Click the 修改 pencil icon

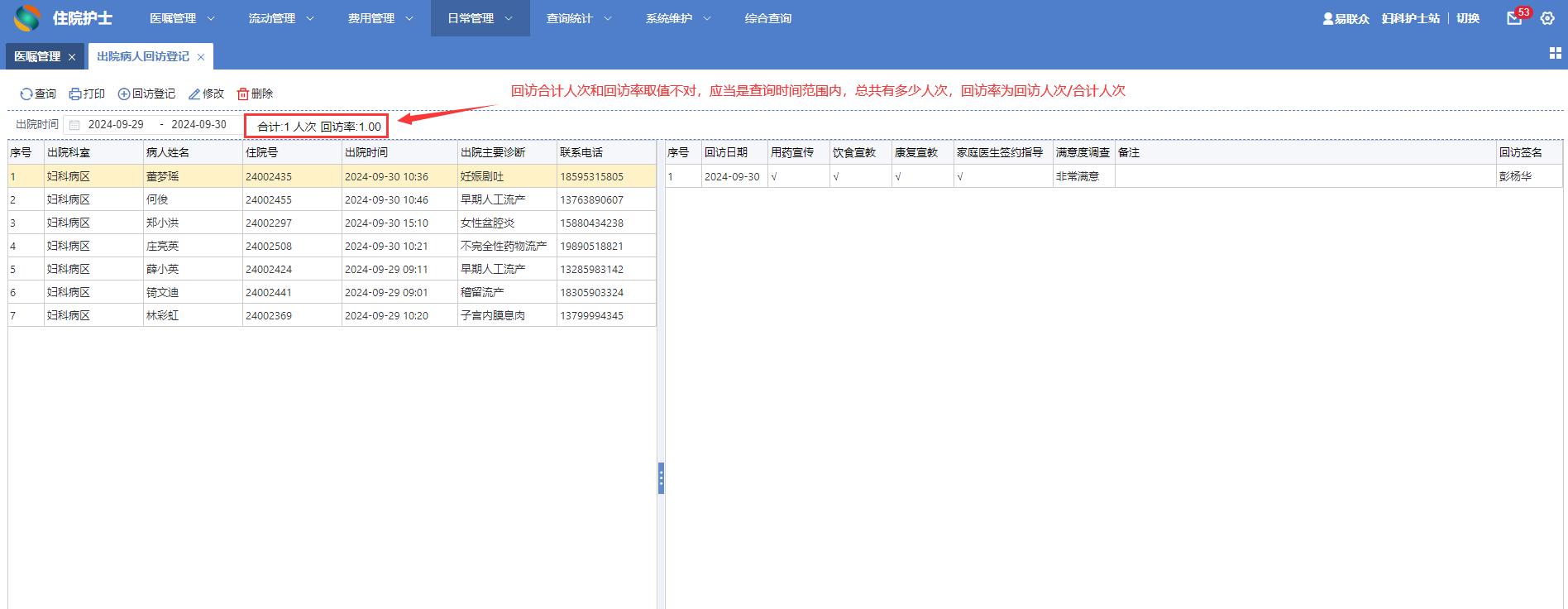(194, 94)
